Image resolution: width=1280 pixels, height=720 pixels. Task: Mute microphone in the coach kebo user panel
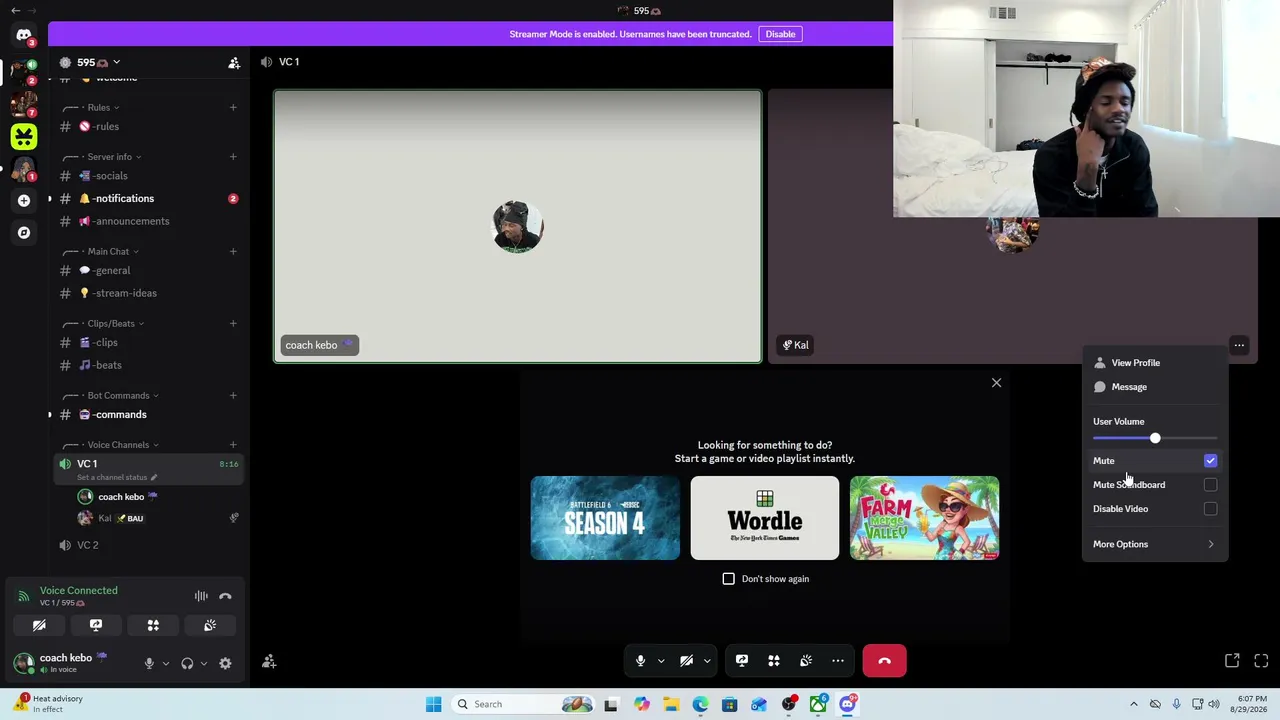coord(149,663)
